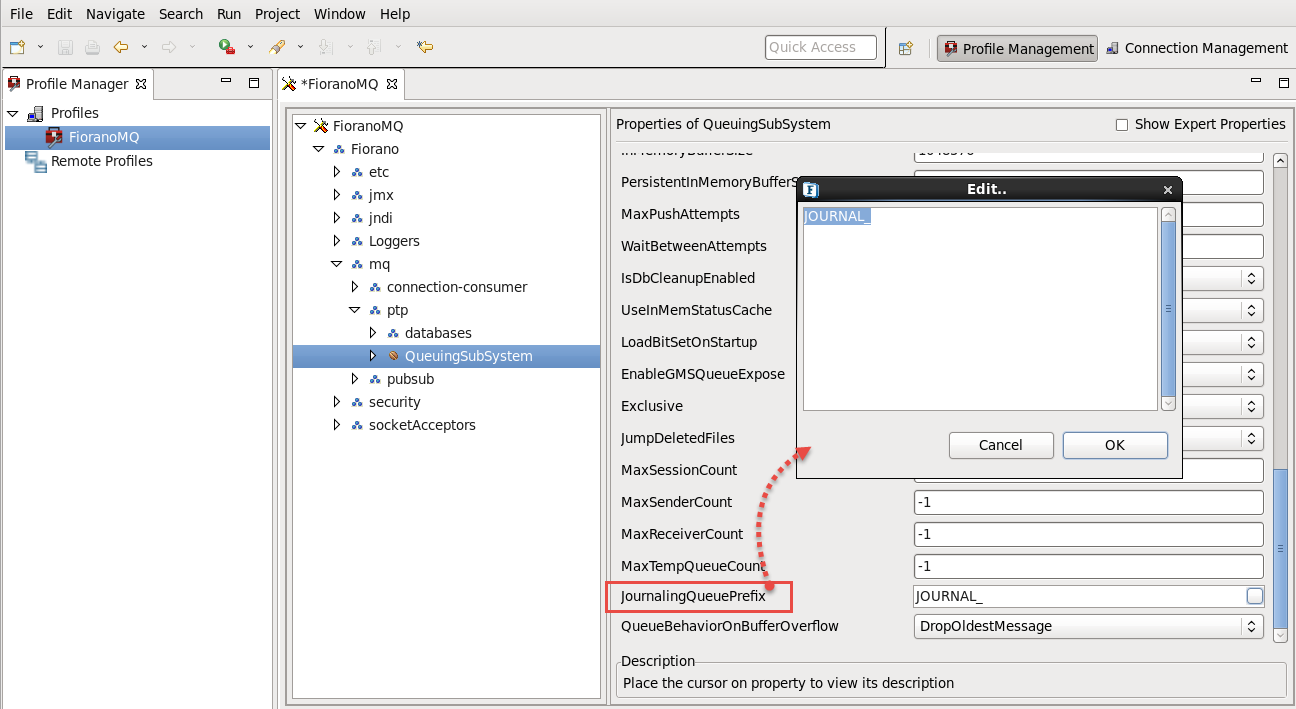The image size is (1296, 709).
Task: Expand the security tree node
Action: [x=337, y=402]
